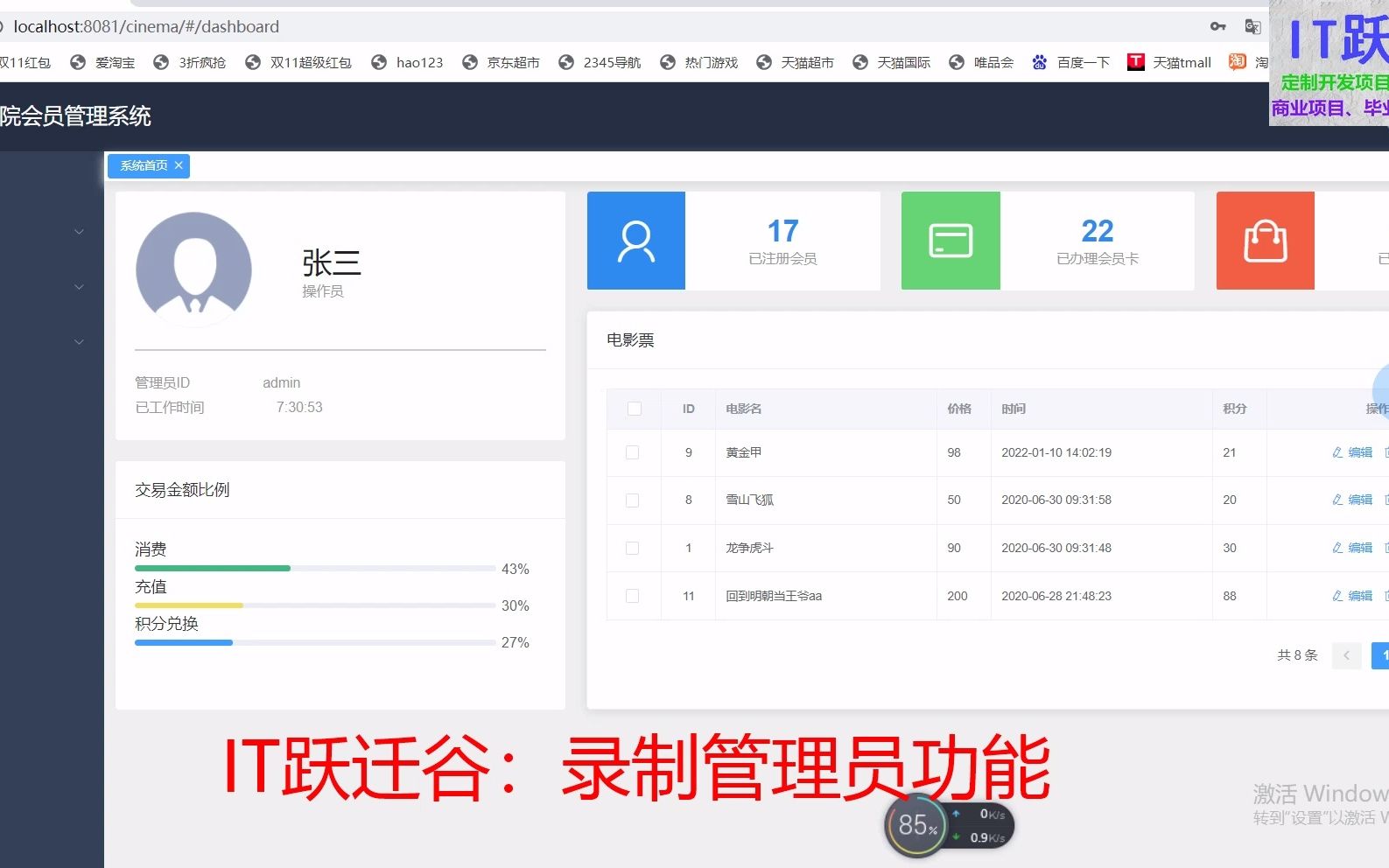Edit the 龙争虎斗 movie ticket row

click(1352, 548)
